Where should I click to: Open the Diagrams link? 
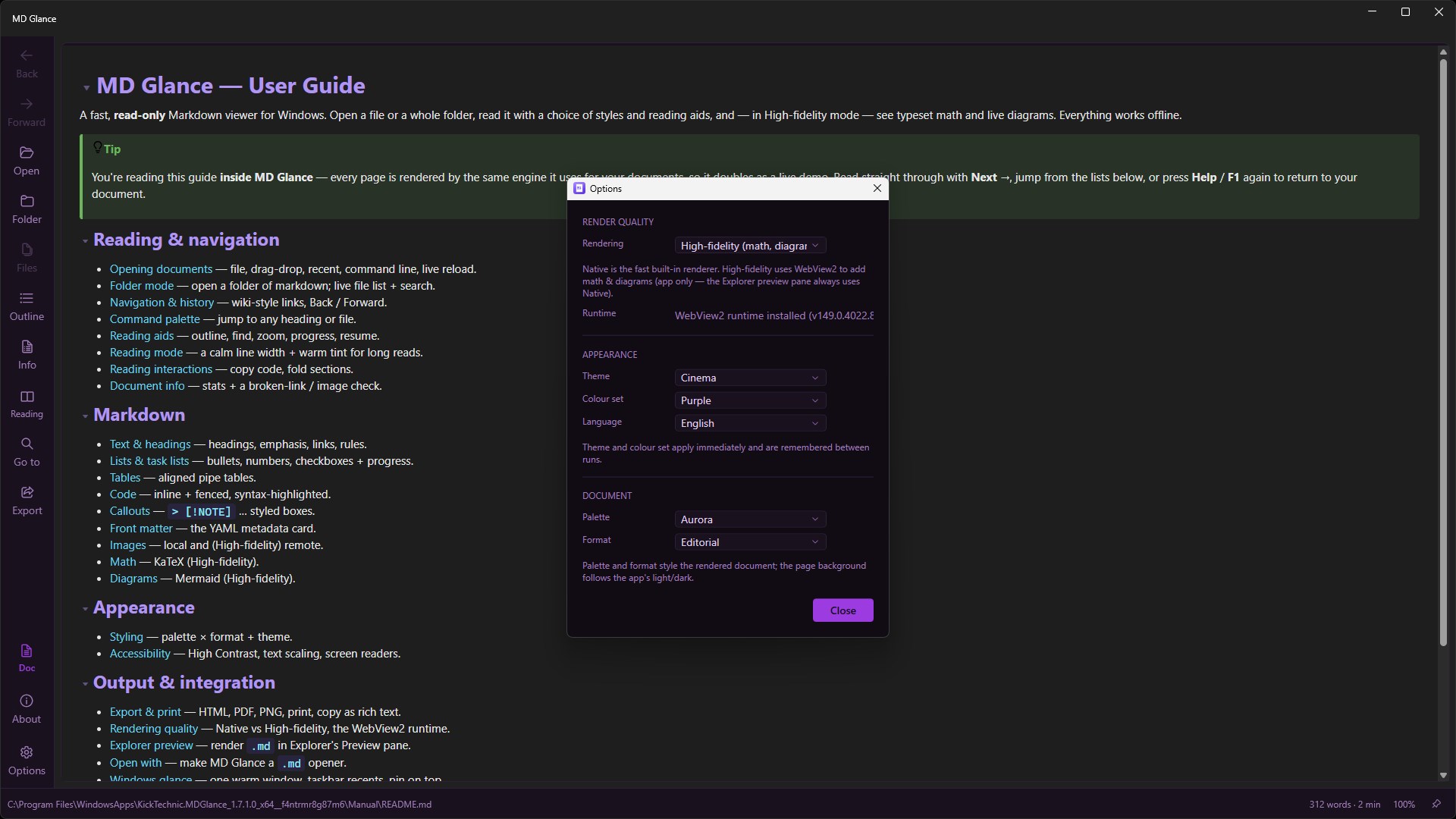click(133, 579)
